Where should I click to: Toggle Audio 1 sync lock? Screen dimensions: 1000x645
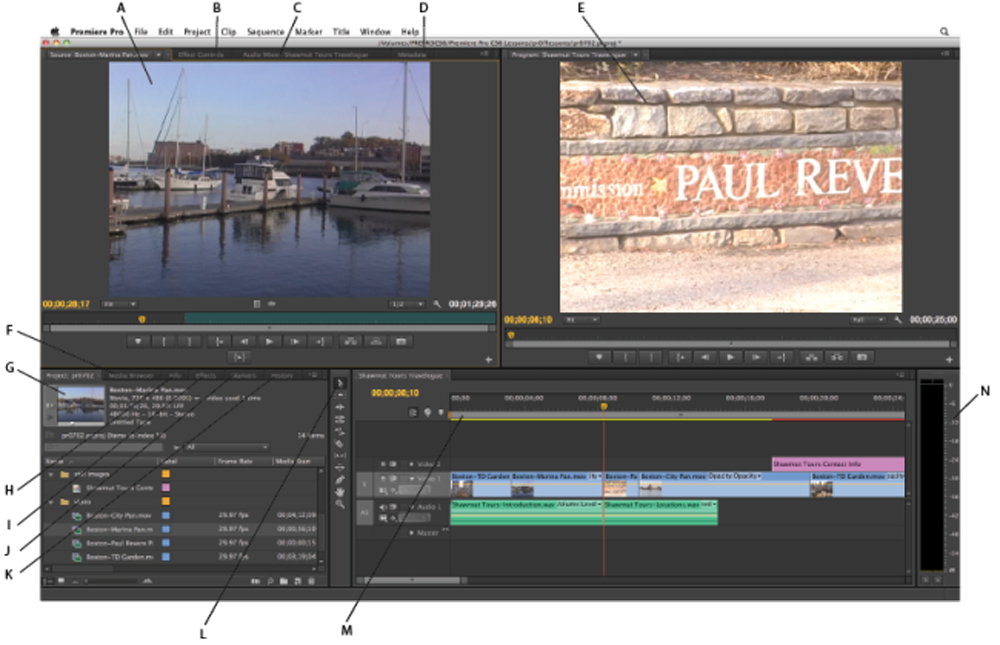pos(393,507)
